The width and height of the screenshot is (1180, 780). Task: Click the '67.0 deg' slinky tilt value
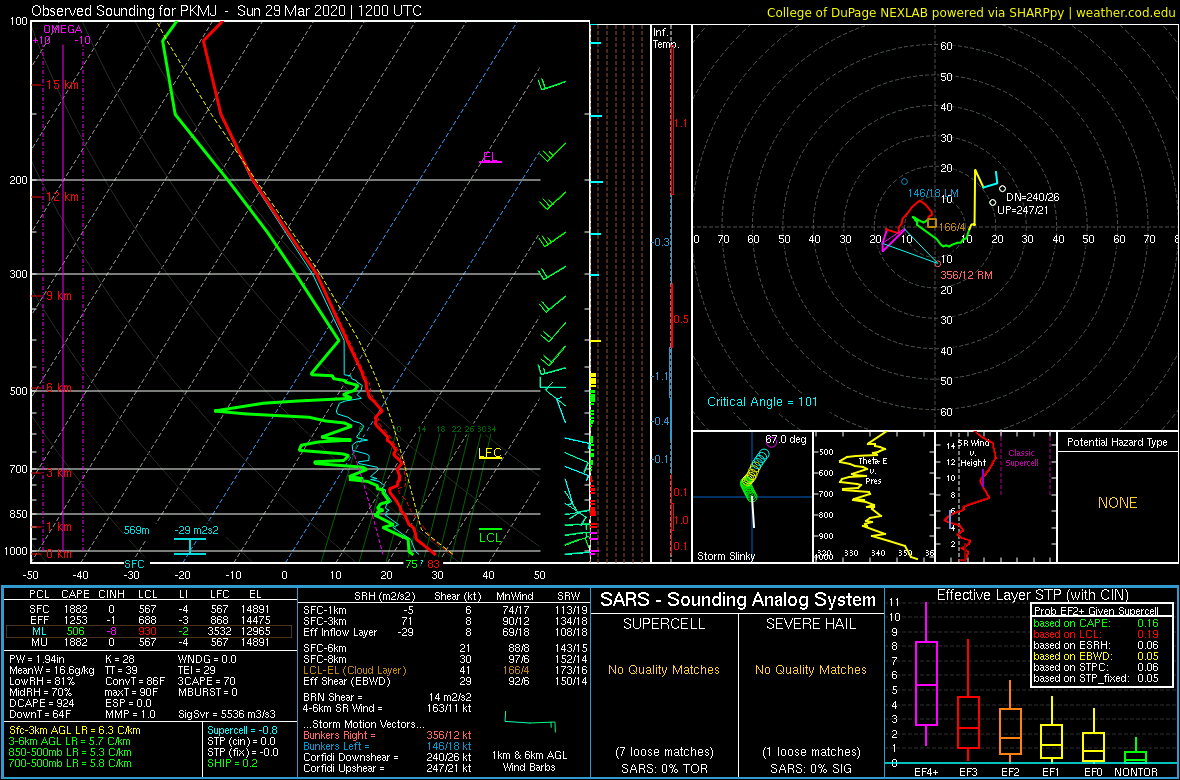coord(786,439)
